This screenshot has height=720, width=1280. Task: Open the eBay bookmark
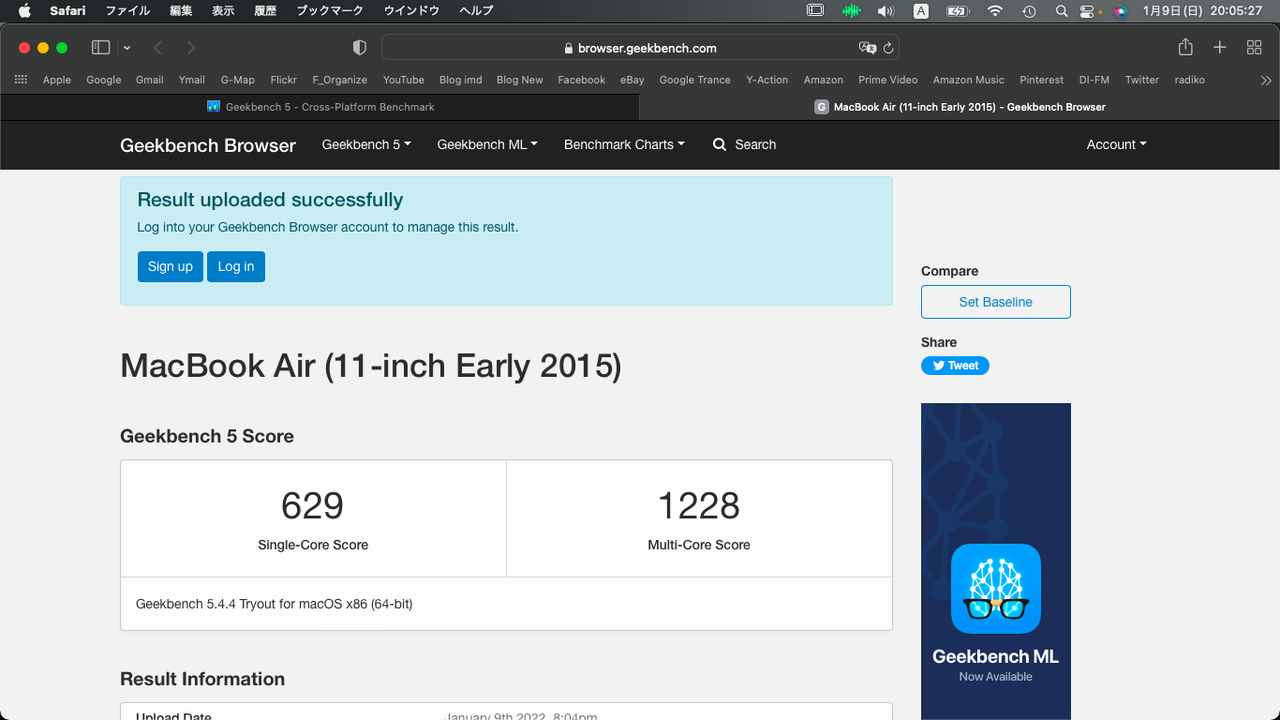click(632, 80)
